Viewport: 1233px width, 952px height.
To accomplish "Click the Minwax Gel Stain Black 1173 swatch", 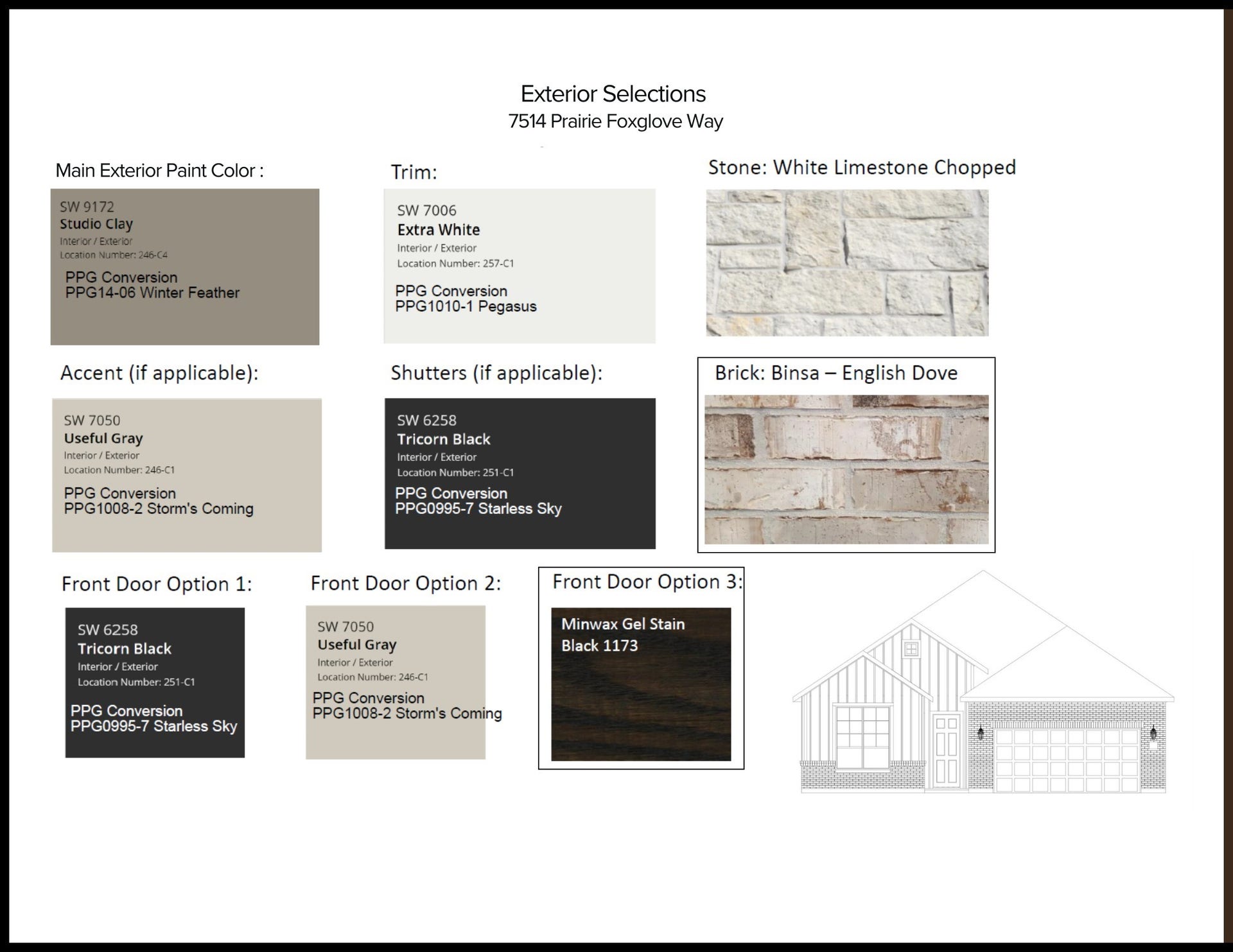I will pos(641,684).
